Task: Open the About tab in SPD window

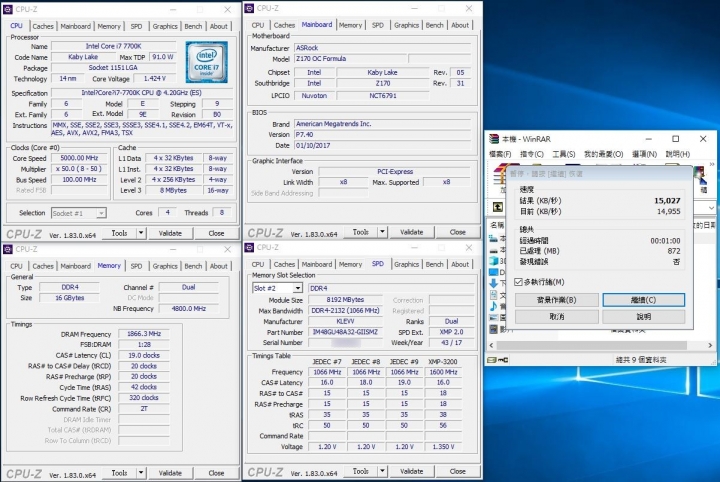Action: point(460,264)
